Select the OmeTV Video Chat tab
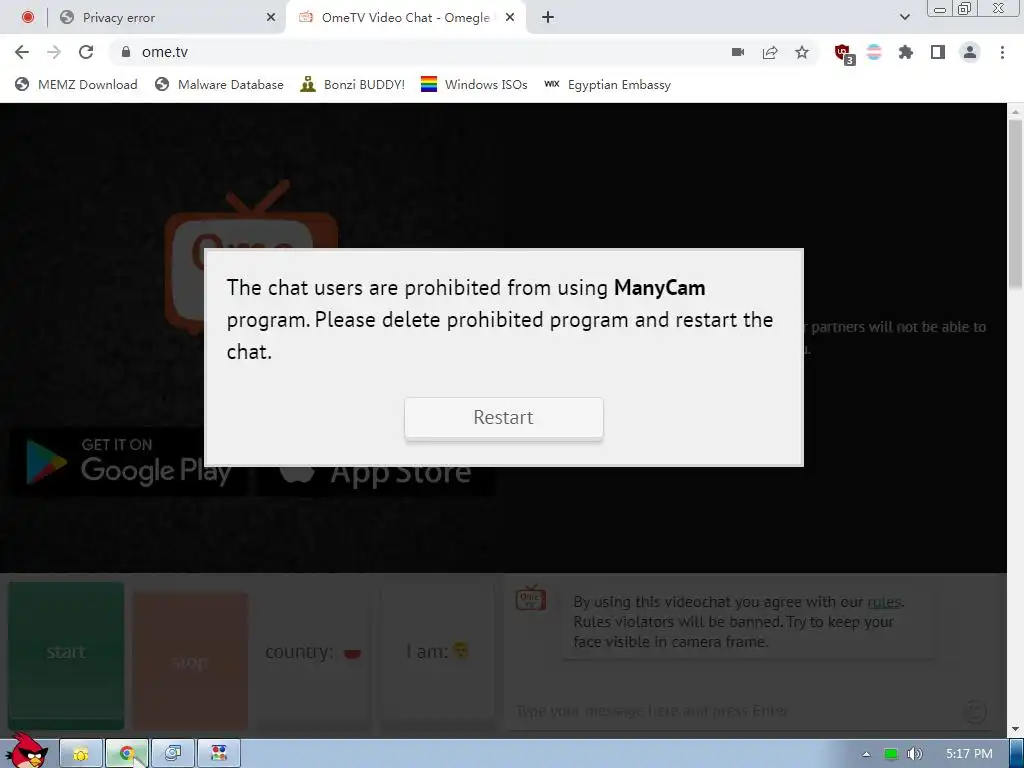The image size is (1024, 768). [x=405, y=18]
